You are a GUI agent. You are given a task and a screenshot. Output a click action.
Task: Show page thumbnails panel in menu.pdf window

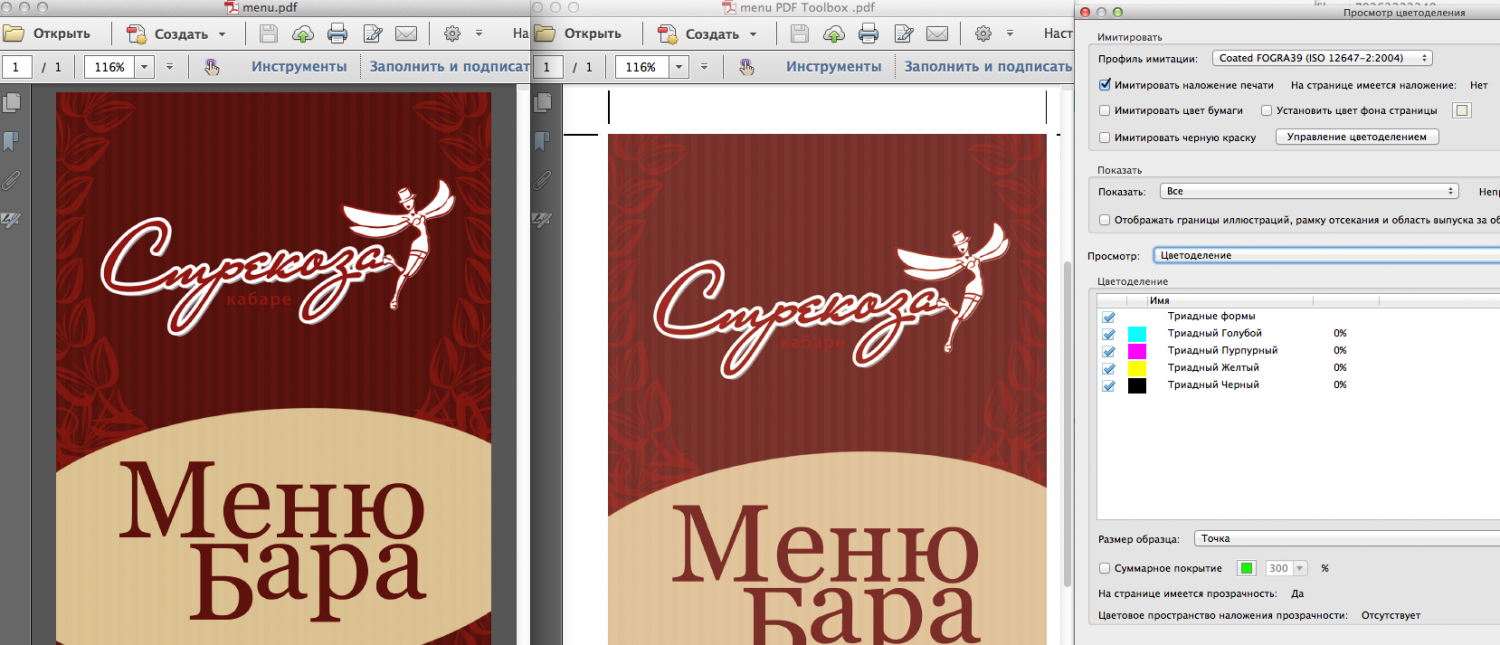pos(13,102)
